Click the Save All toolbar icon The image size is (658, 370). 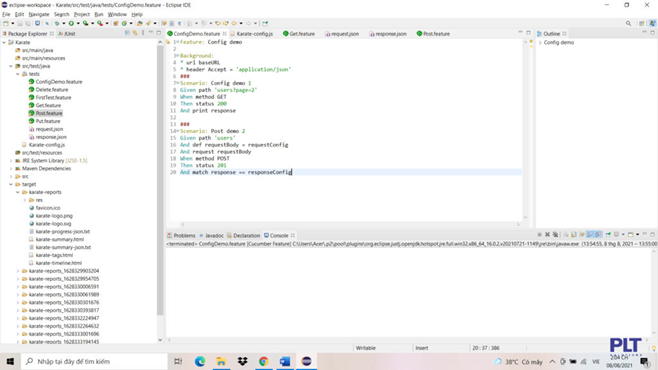click(x=28, y=23)
